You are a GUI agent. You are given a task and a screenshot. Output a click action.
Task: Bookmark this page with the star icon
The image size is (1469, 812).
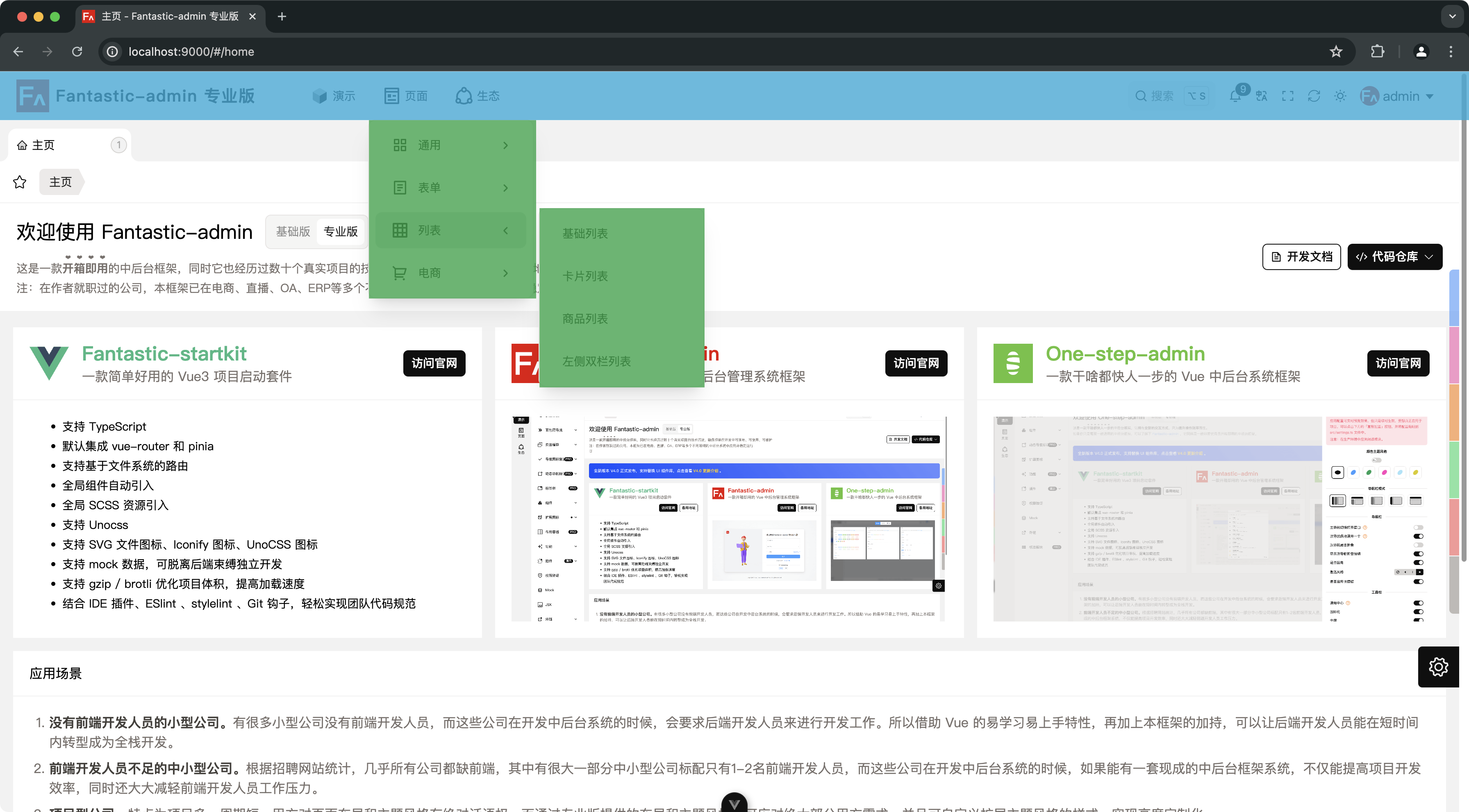1336,52
